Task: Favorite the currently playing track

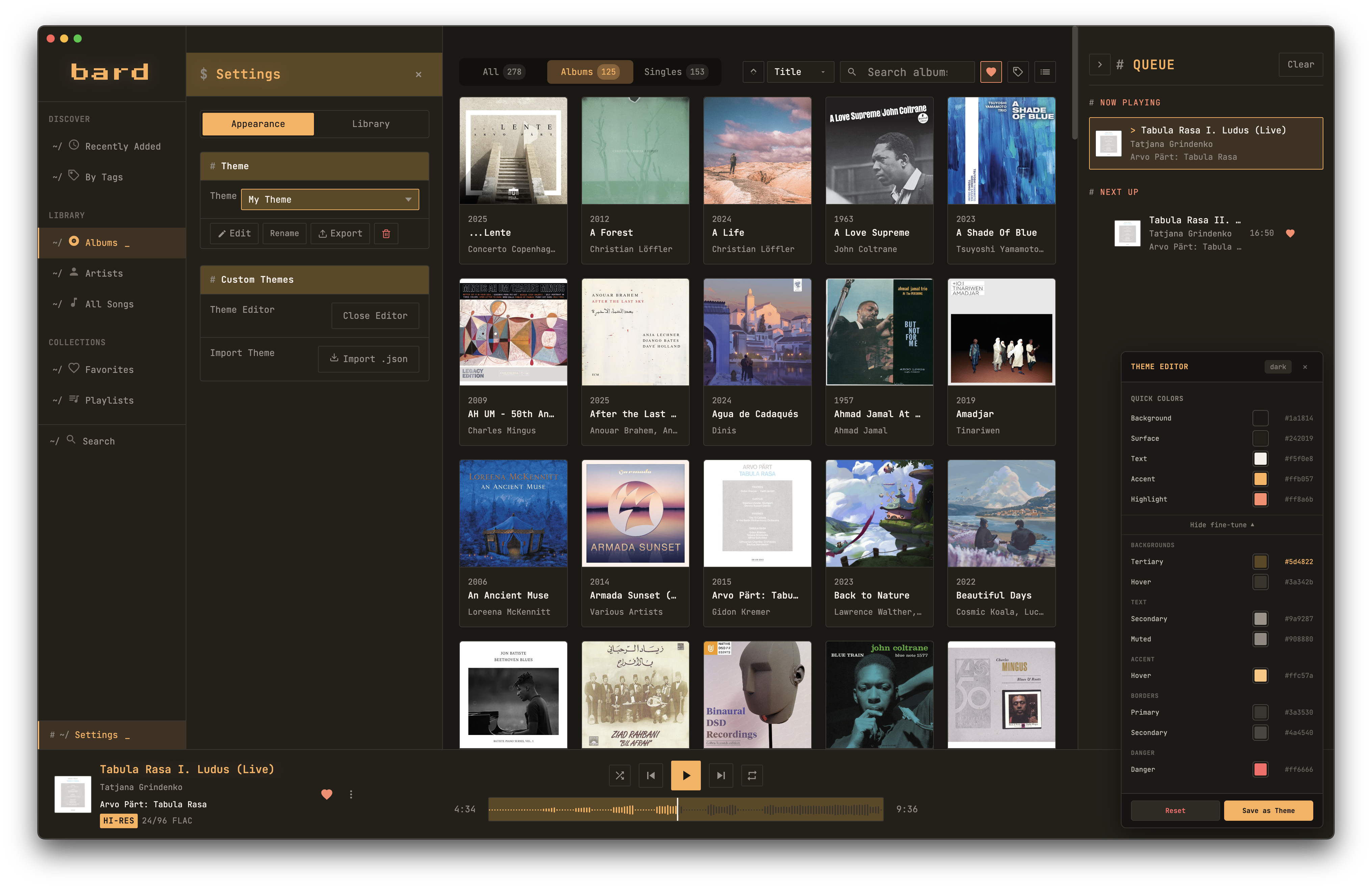Action: 327,794
